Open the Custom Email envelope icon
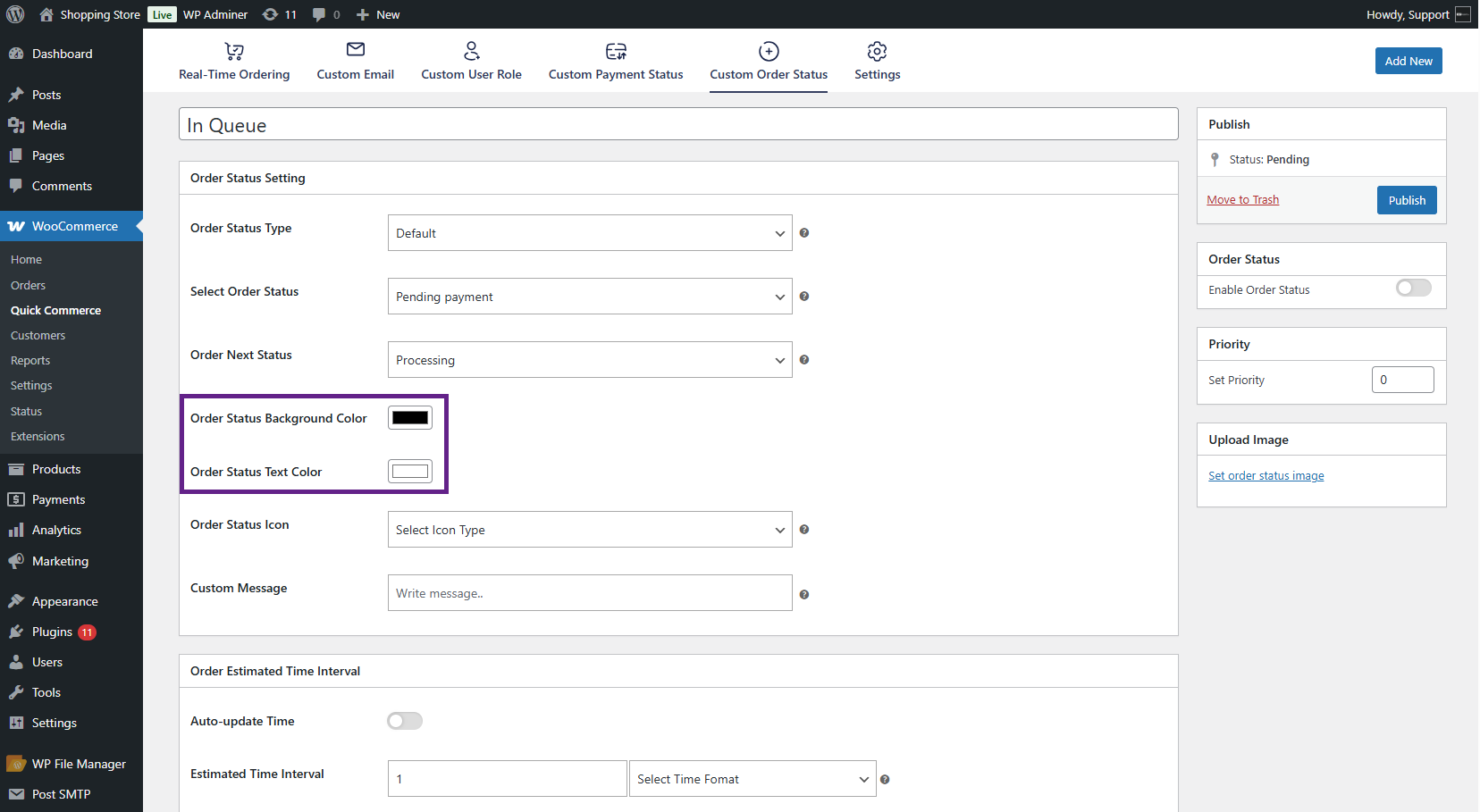 coord(356,50)
